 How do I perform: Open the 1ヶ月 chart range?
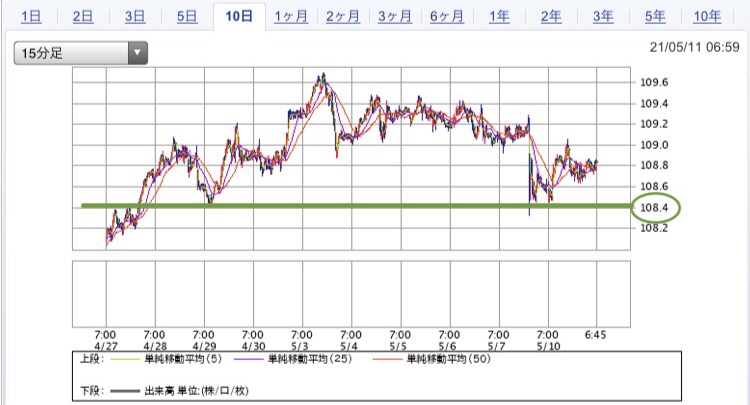click(291, 17)
